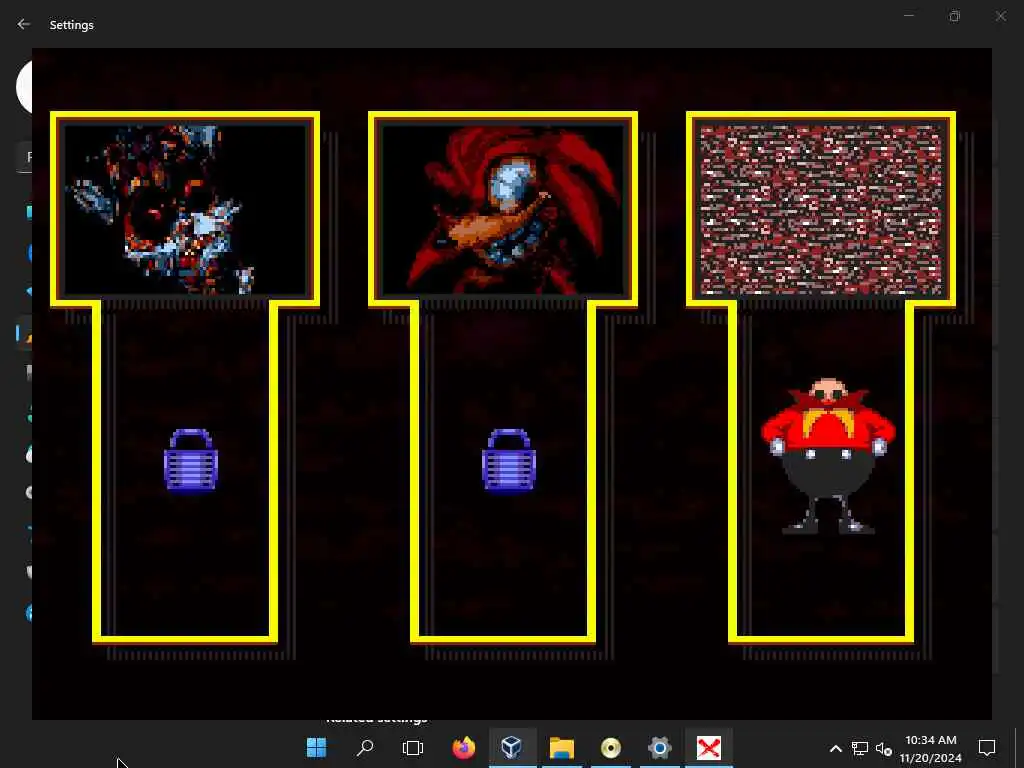Select the red-quilled character portrait
Screen dimensions: 1024x768
tap(503, 209)
